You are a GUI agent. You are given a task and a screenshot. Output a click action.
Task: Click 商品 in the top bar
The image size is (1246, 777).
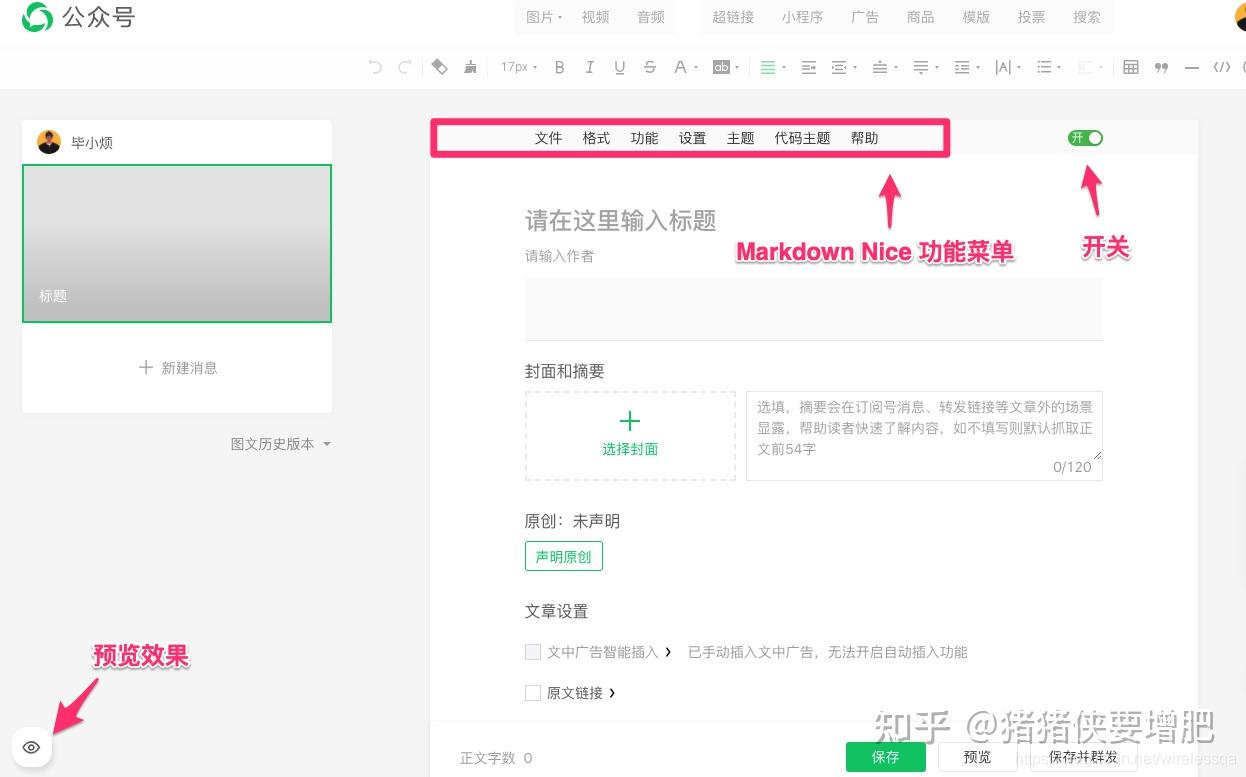920,17
